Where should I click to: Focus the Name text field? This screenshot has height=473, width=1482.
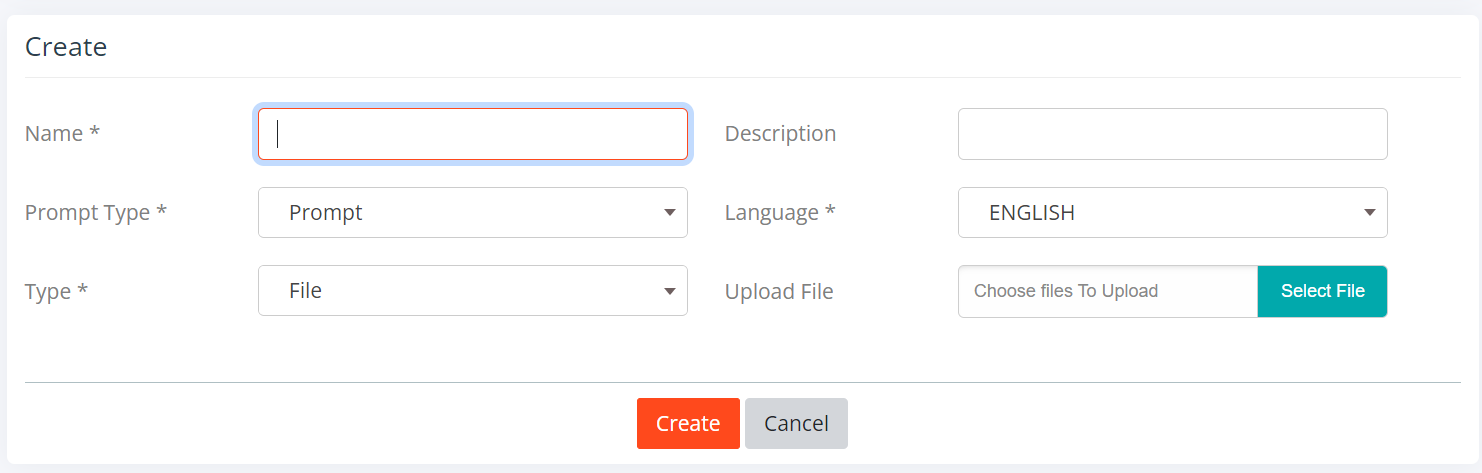click(x=473, y=134)
